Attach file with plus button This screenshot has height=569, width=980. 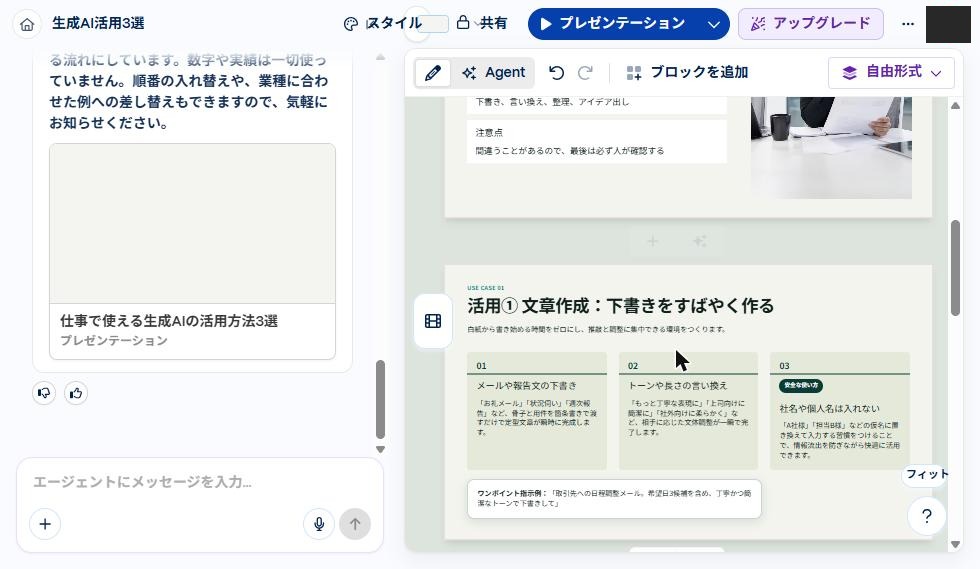coord(45,524)
